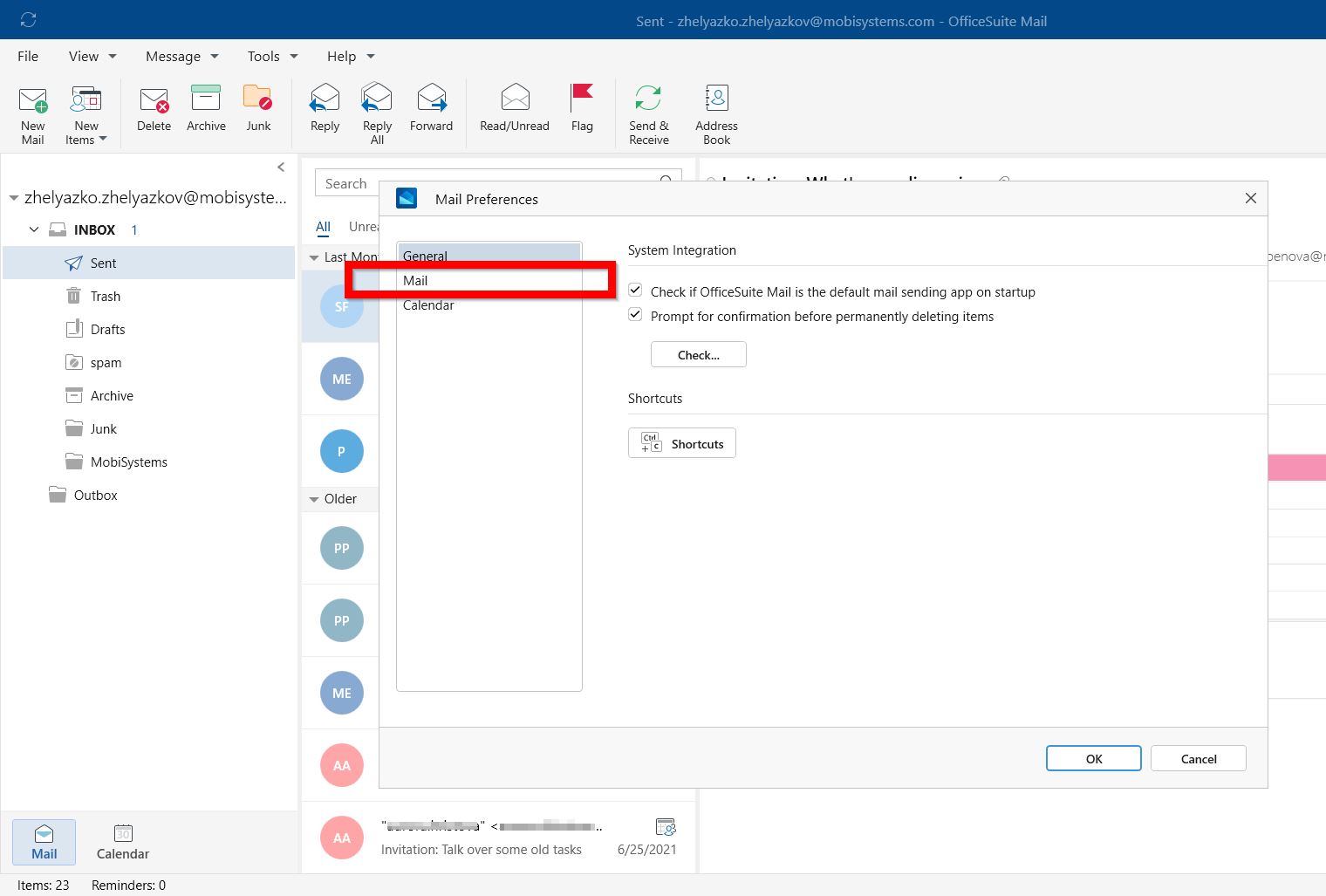Screen dimensions: 1326x896
Task: Click the Forward toolbar icon
Action: pyautogui.click(x=432, y=98)
